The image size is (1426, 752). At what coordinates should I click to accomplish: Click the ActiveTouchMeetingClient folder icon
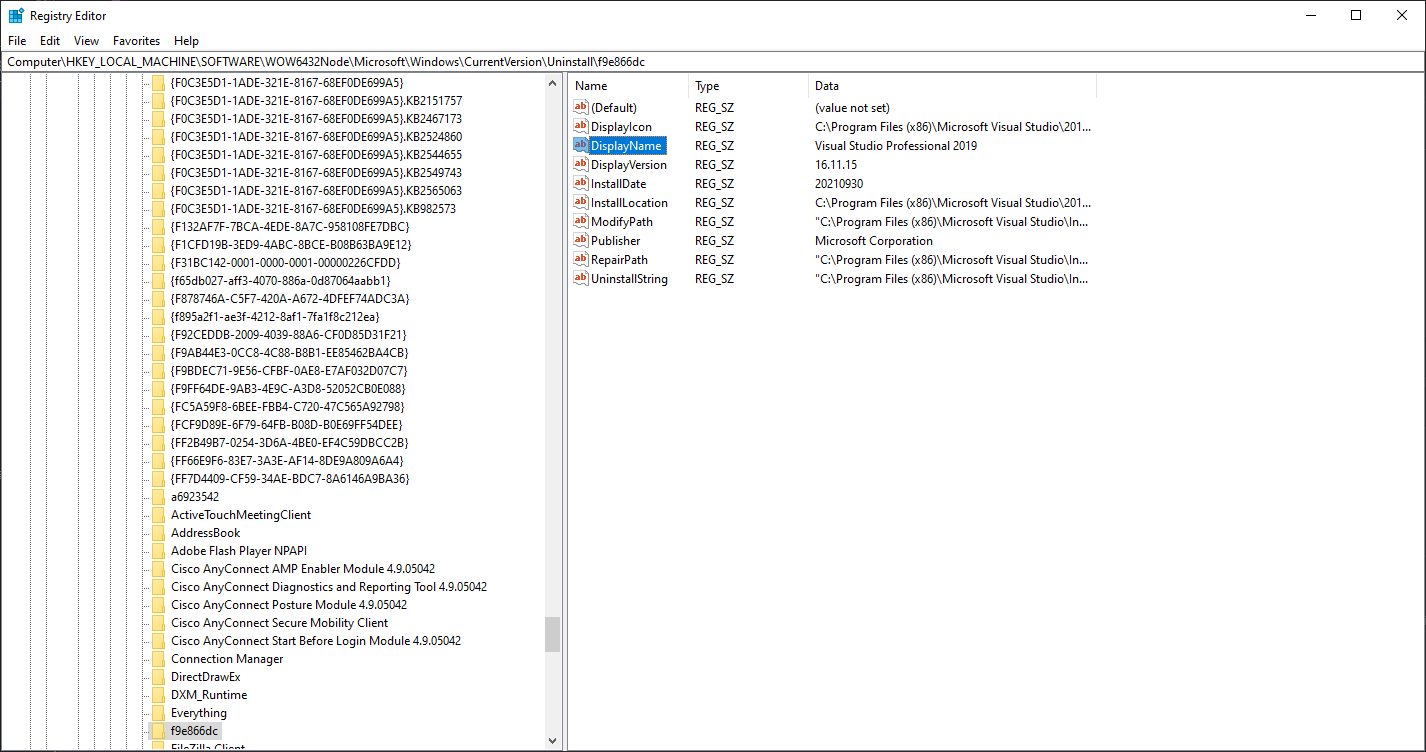coord(158,515)
